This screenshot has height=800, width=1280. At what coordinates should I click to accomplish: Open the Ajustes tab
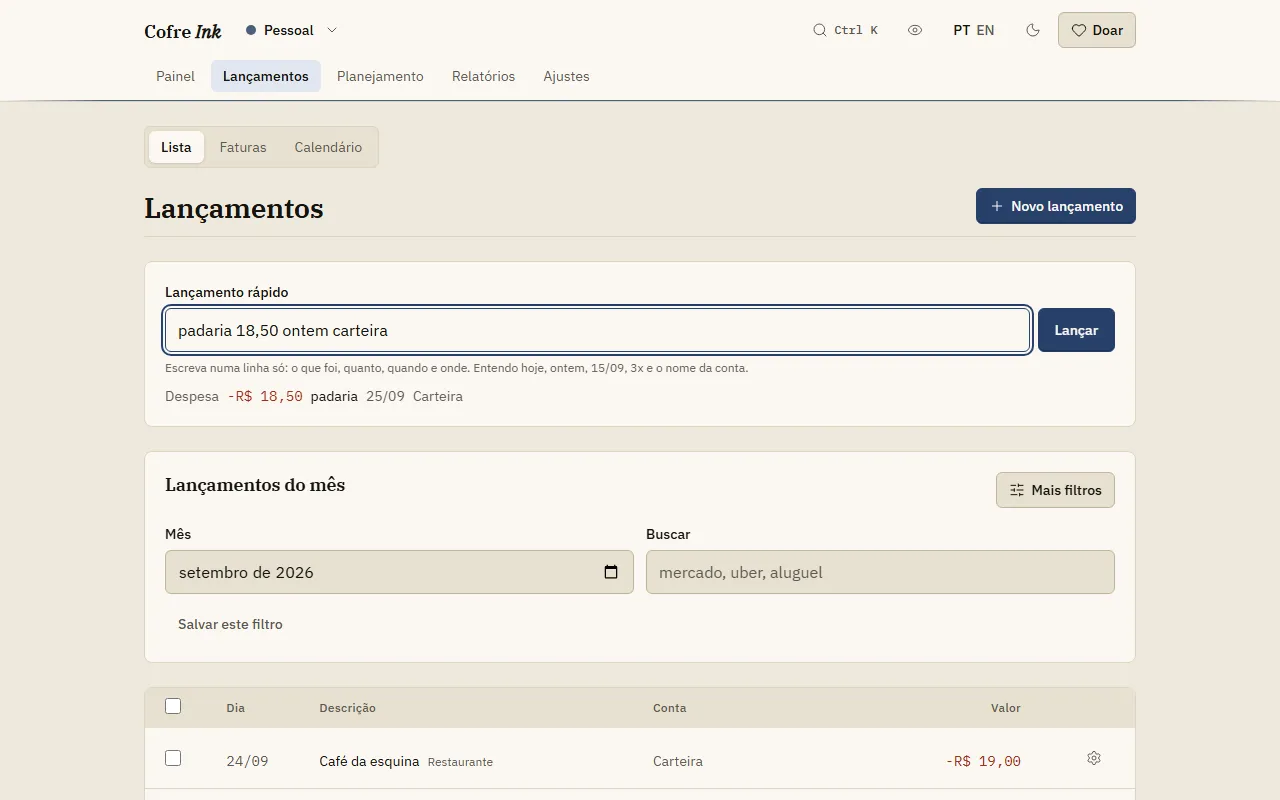click(566, 76)
